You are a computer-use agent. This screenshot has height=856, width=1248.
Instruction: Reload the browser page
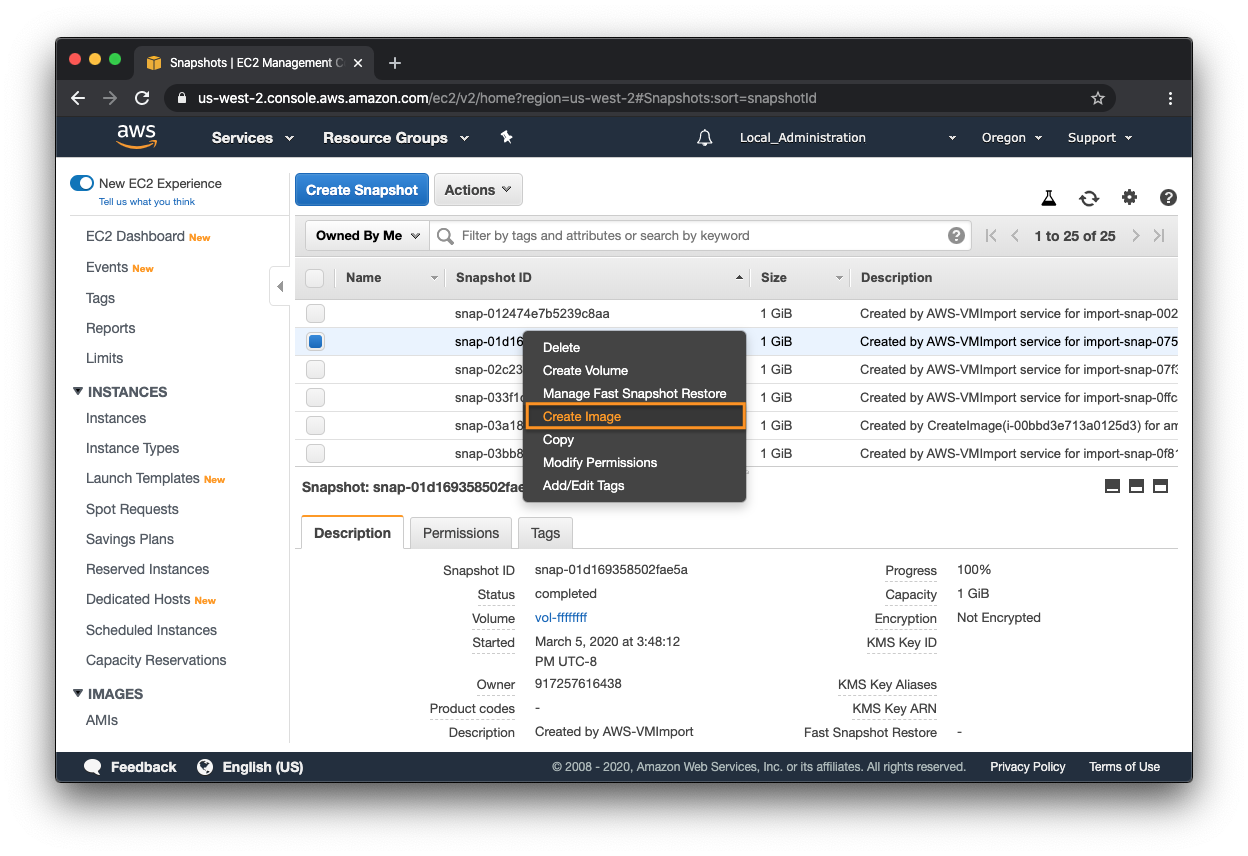tap(142, 98)
